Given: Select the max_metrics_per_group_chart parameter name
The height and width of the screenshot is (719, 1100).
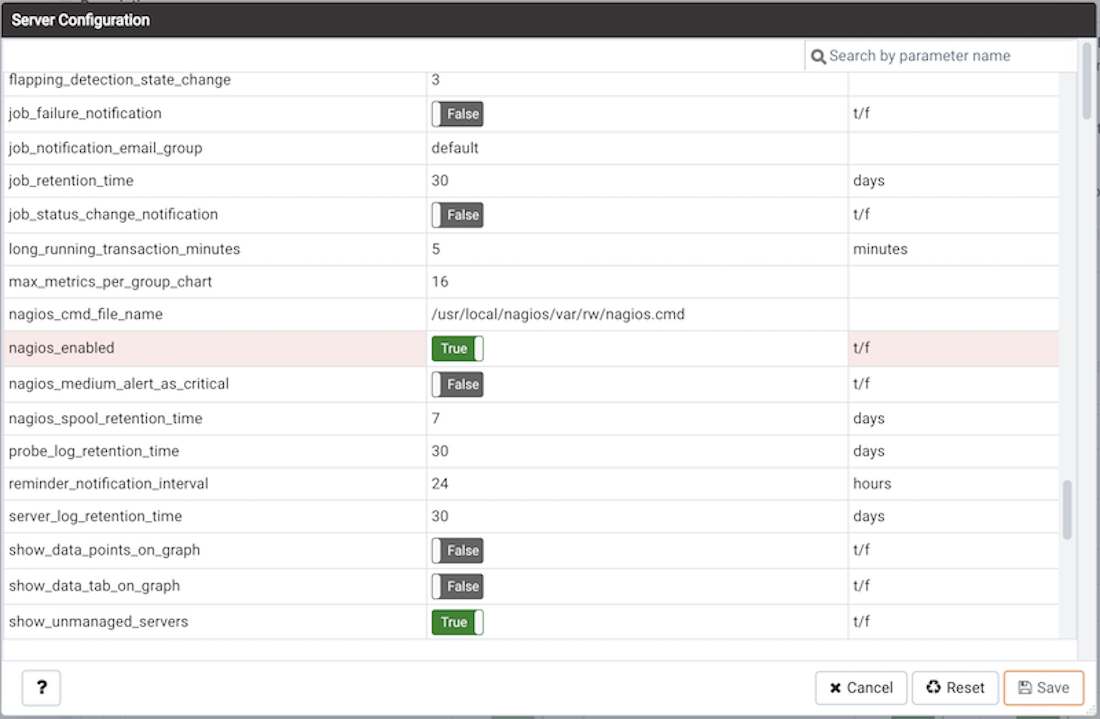Looking at the screenshot, I should [110, 282].
